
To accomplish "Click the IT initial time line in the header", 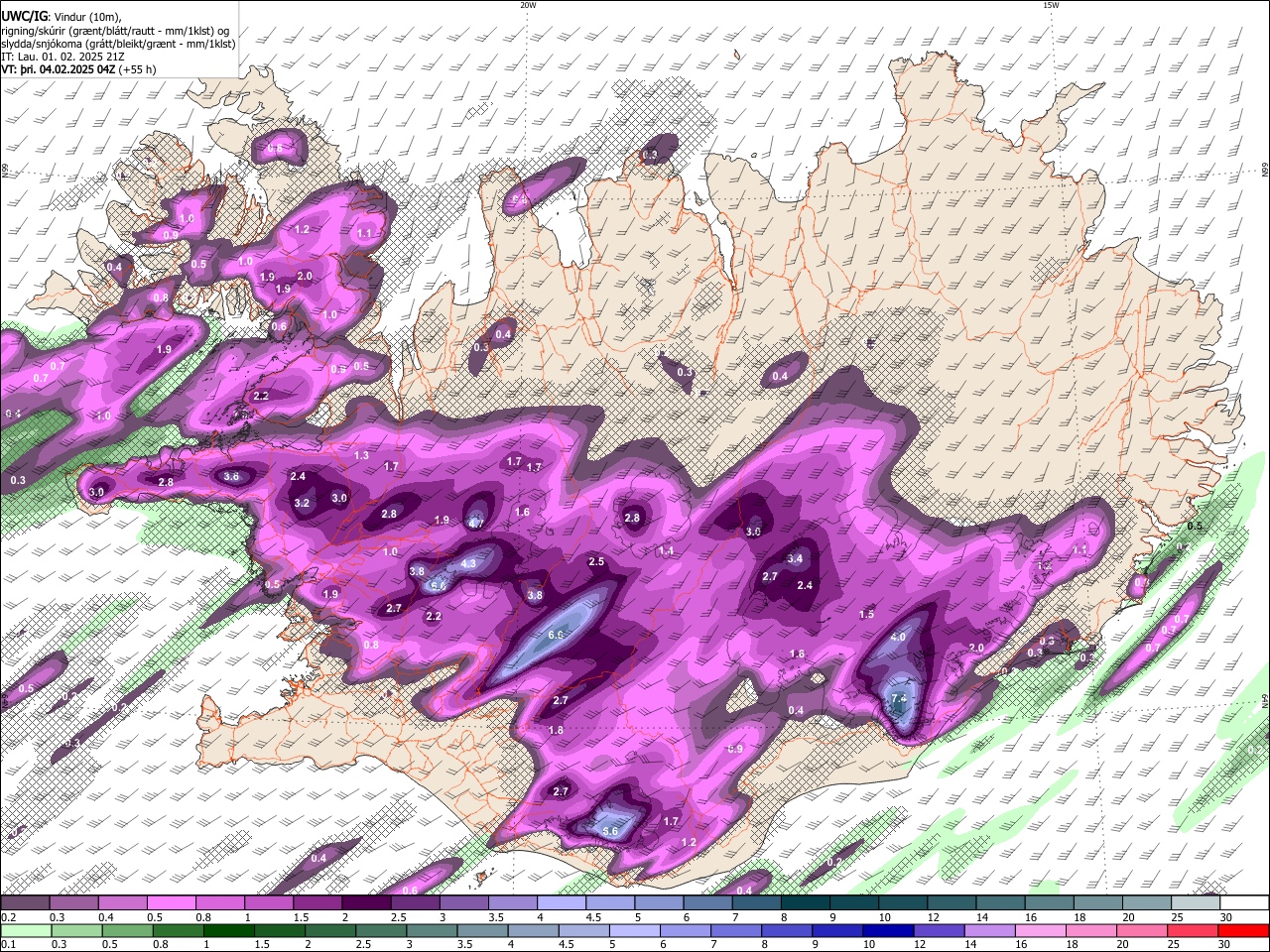I will (63, 57).
